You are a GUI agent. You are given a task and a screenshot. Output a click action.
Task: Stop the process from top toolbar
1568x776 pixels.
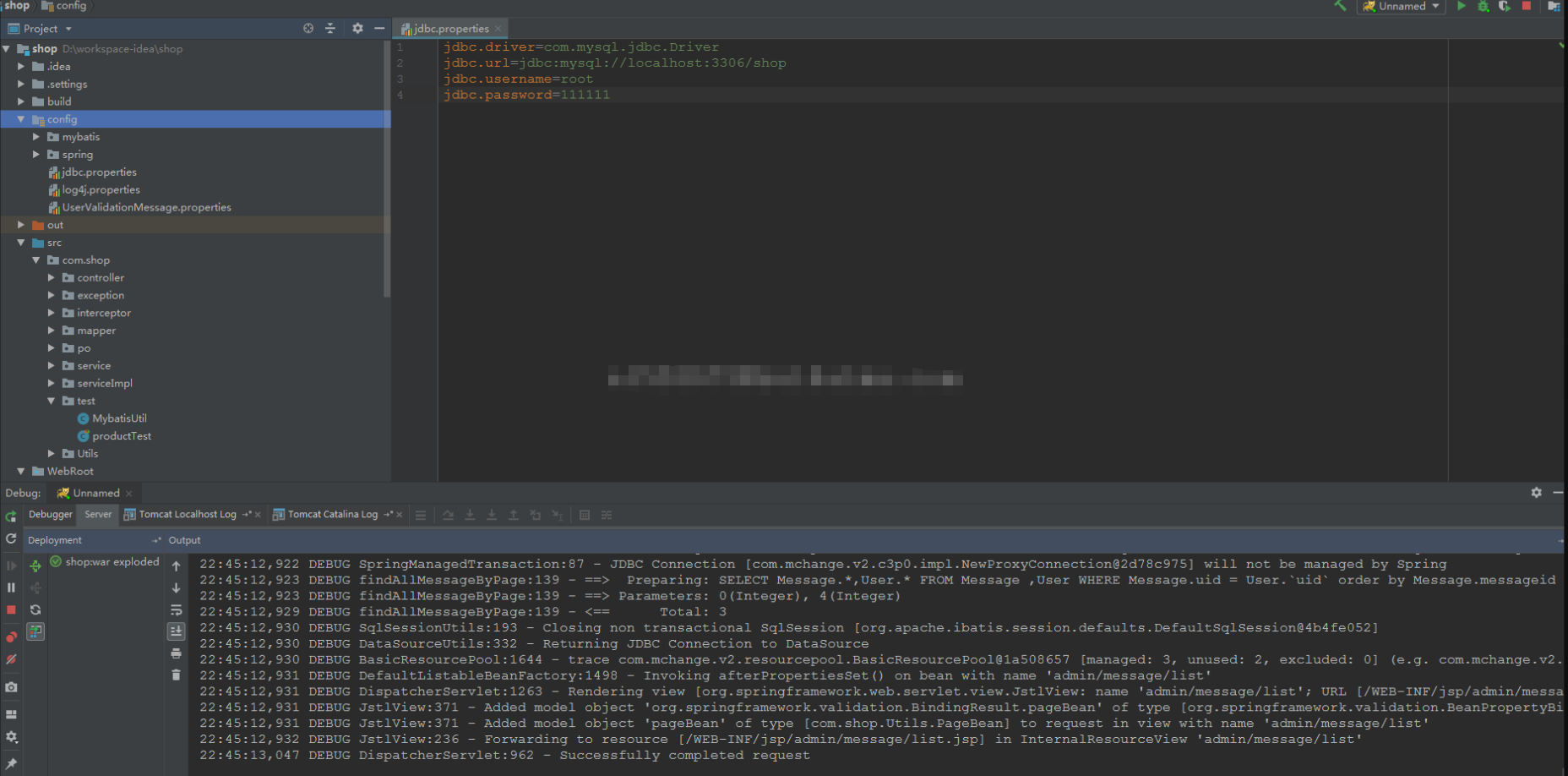tap(1527, 6)
